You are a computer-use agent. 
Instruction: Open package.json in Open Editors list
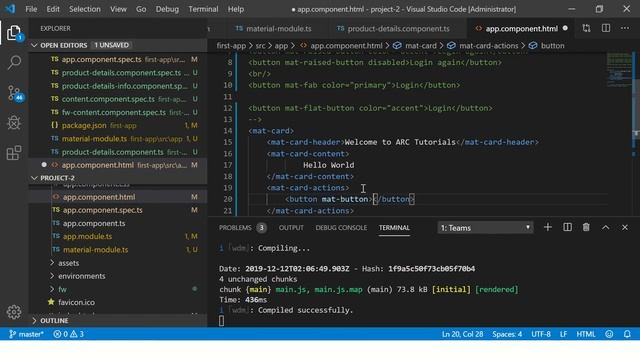click(x=118, y=125)
